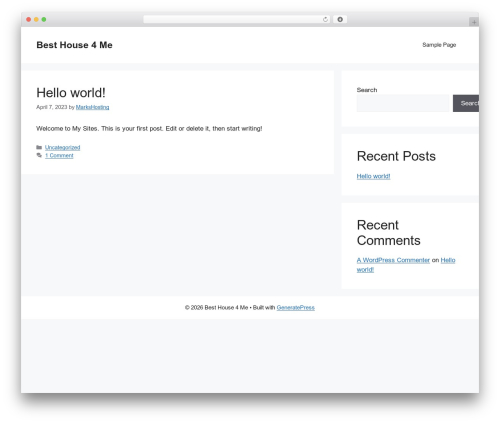The width and height of the screenshot is (500, 423).
Task: Open the GeneratePress footer link
Action: click(296, 307)
